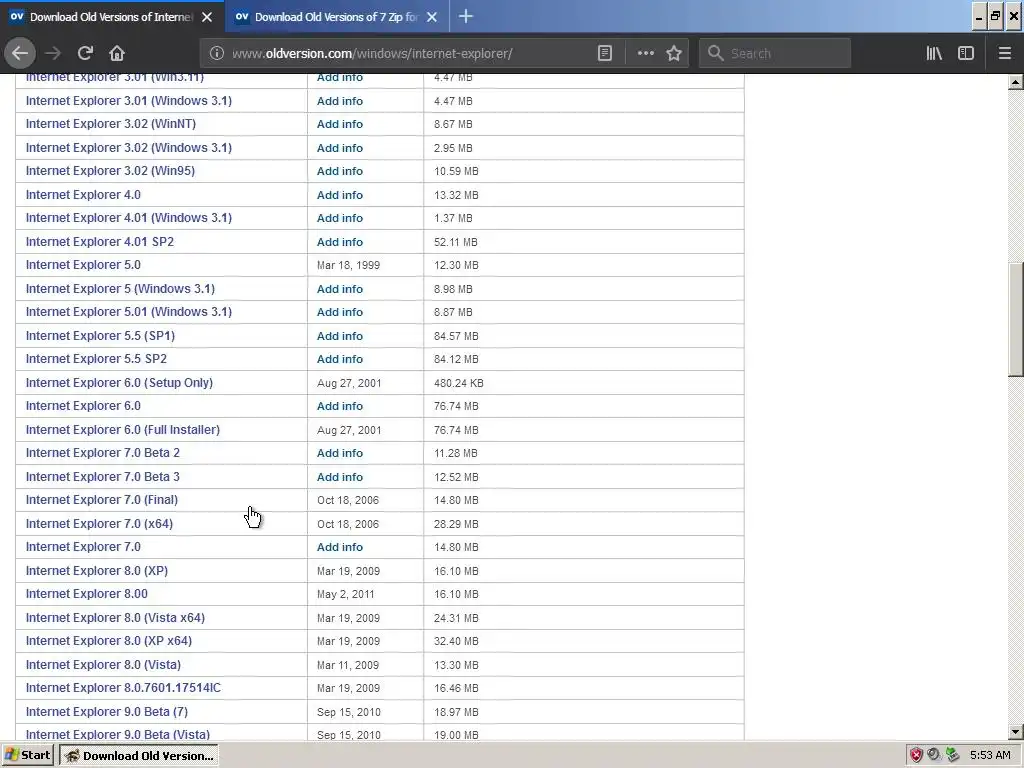The image size is (1024, 768).
Task: Open the Firefox hamburger menu
Action: click(x=1005, y=53)
